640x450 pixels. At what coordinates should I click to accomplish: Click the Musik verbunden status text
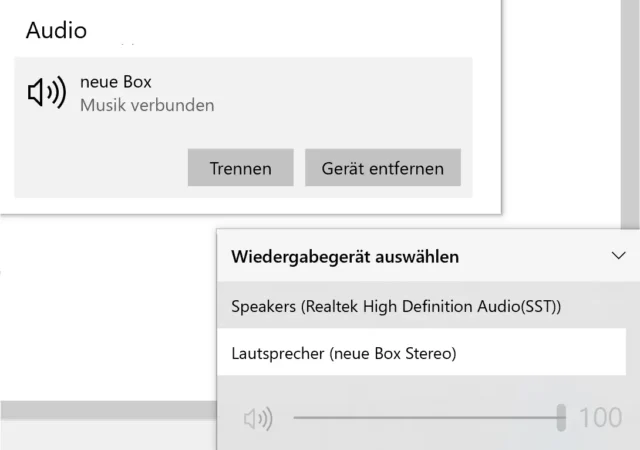pos(147,105)
